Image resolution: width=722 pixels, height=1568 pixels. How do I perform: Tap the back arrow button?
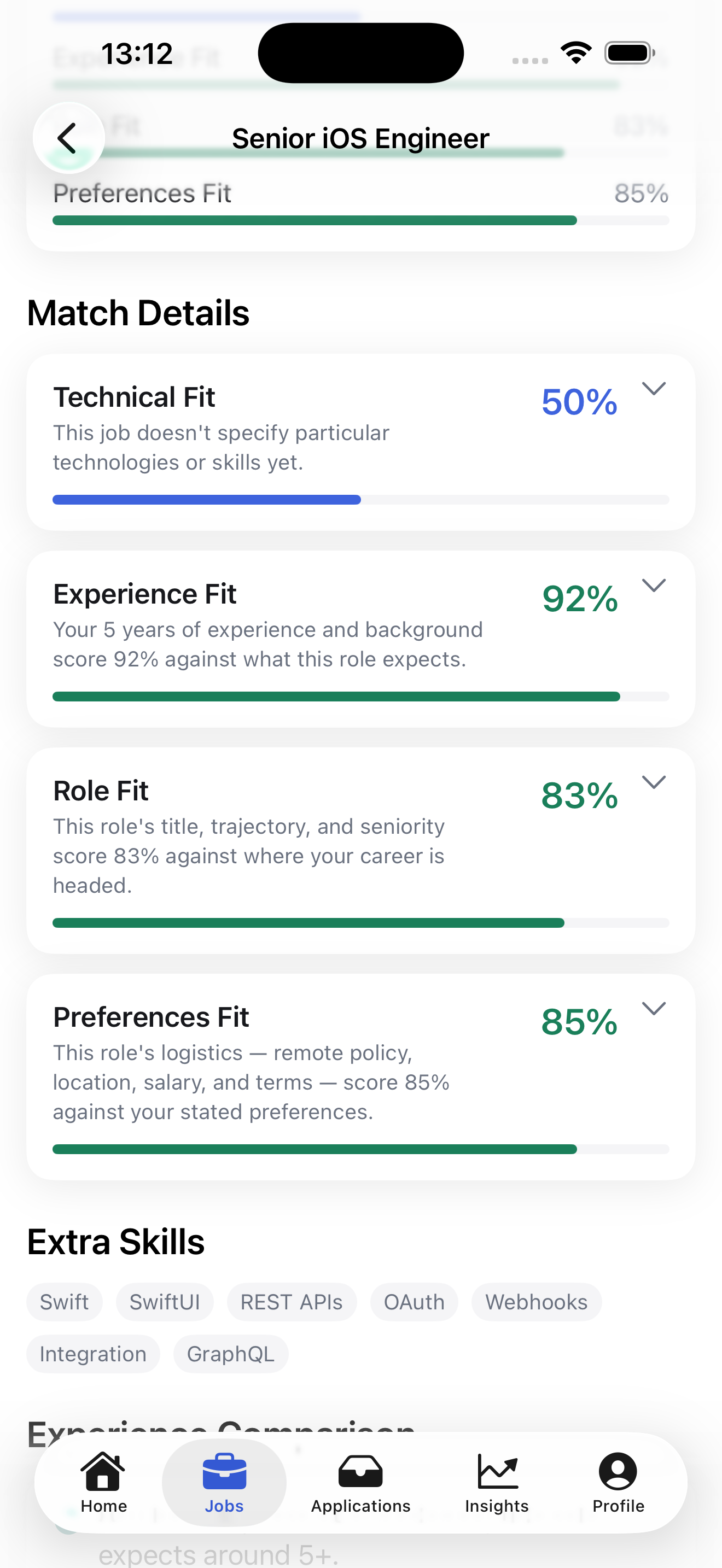coord(68,138)
